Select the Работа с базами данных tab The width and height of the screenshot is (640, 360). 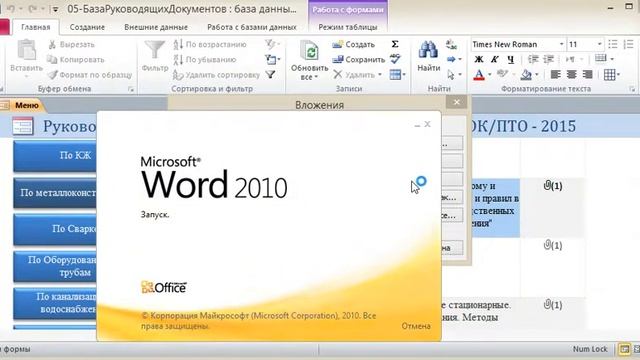[252, 27]
